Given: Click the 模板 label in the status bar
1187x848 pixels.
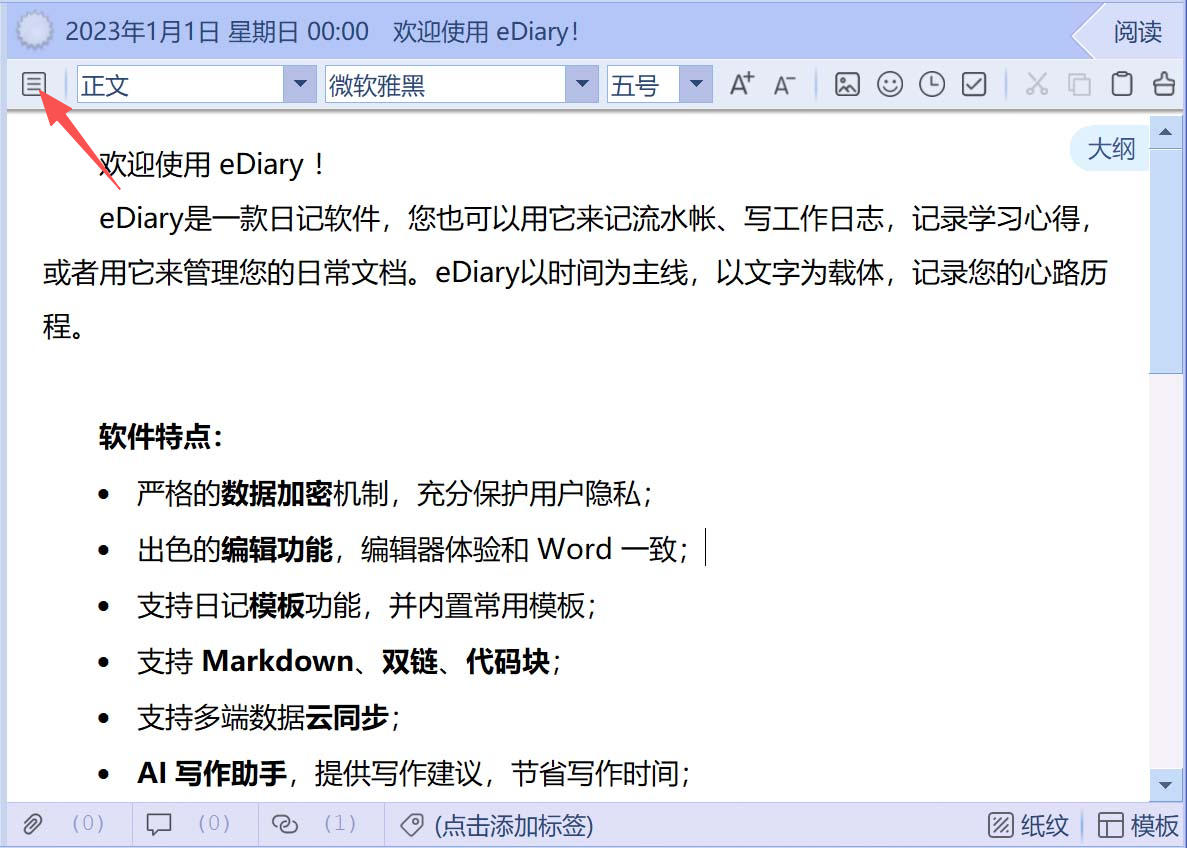Looking at the screenshot, I should click(1154, 825).
